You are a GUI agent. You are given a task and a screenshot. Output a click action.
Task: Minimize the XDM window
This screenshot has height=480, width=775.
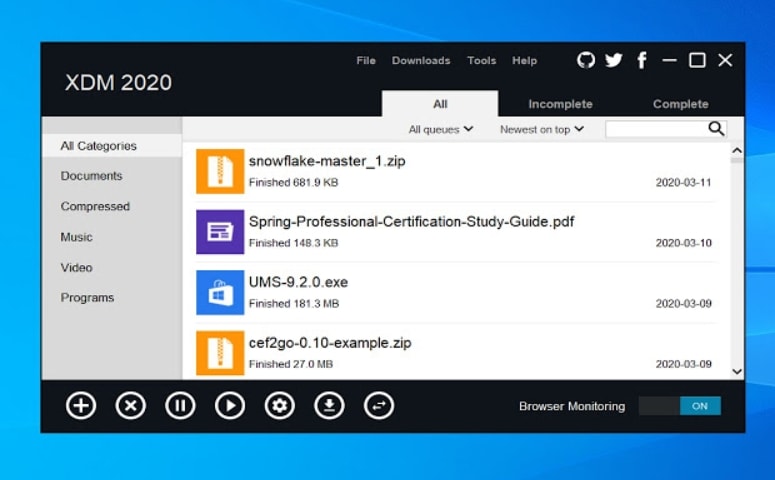669,60
